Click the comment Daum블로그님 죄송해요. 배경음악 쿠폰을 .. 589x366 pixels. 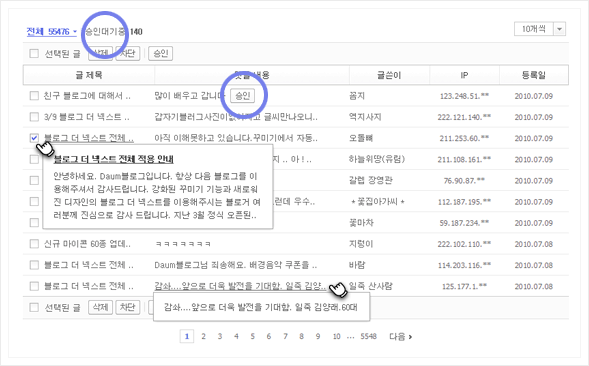pos(236,265)
